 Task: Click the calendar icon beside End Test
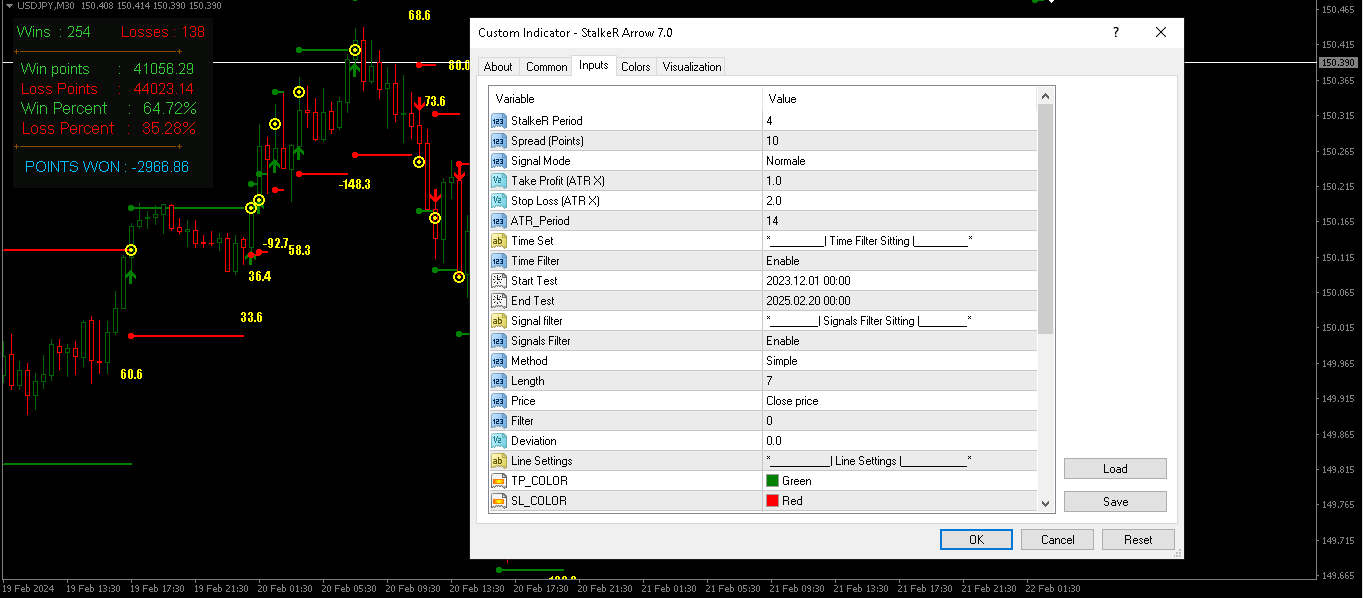point(498,300)
